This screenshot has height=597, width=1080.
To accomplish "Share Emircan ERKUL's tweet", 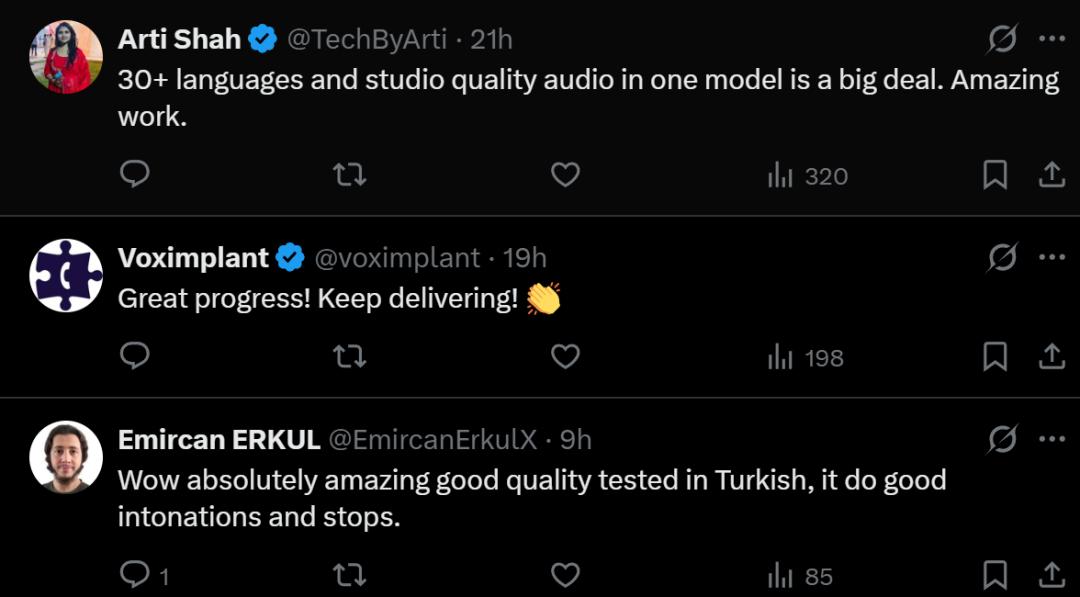I will 1051,575.
